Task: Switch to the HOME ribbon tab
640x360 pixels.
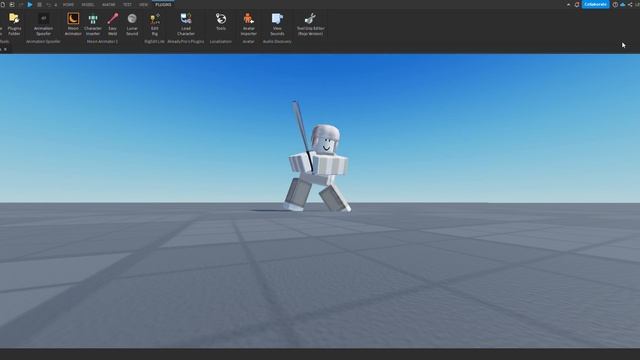Action: tap(68, 4)
